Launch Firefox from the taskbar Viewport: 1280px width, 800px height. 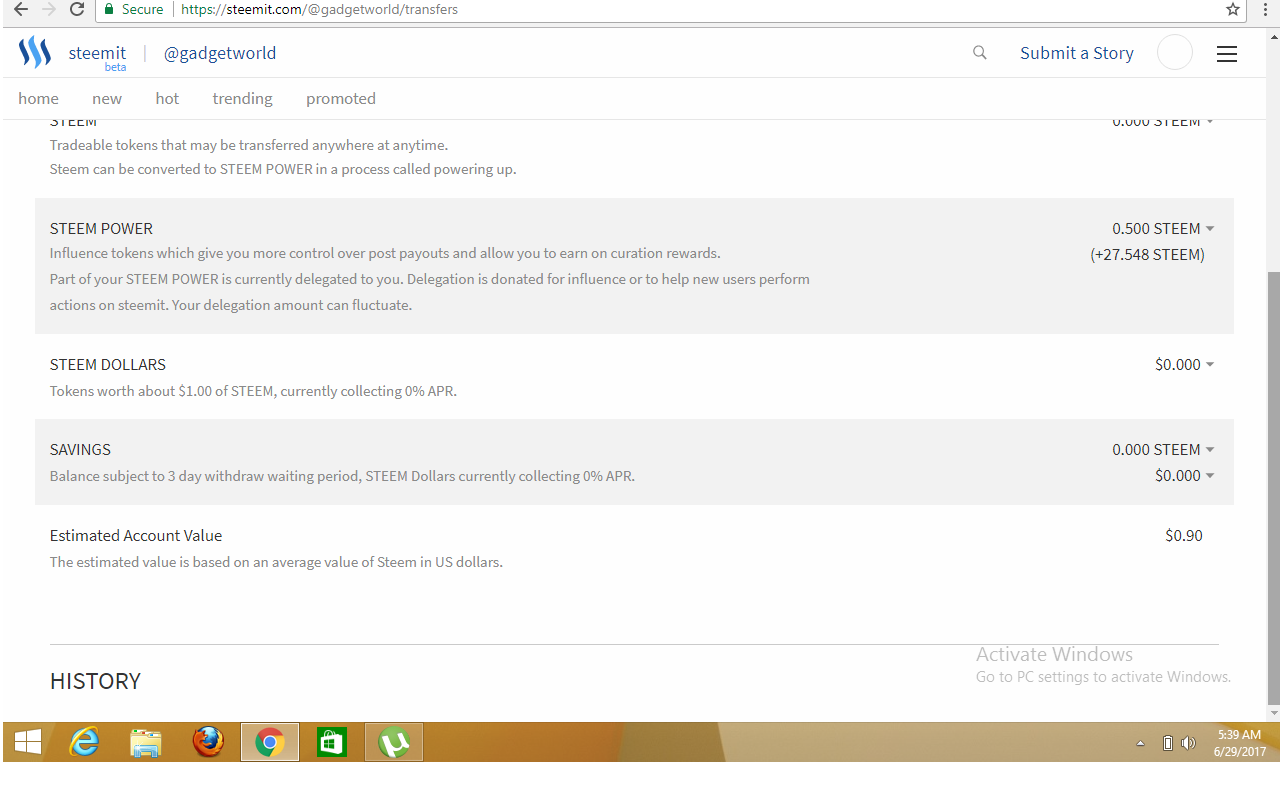(x=208, y=742)
